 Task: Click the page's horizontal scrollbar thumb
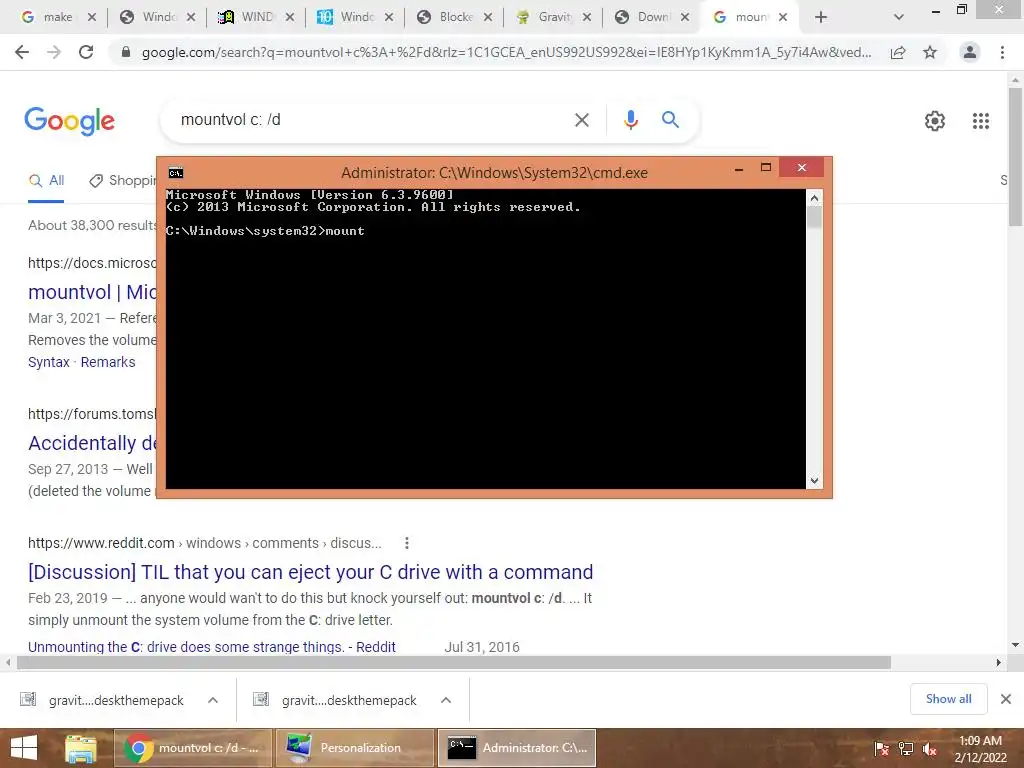tap(454, 663)
